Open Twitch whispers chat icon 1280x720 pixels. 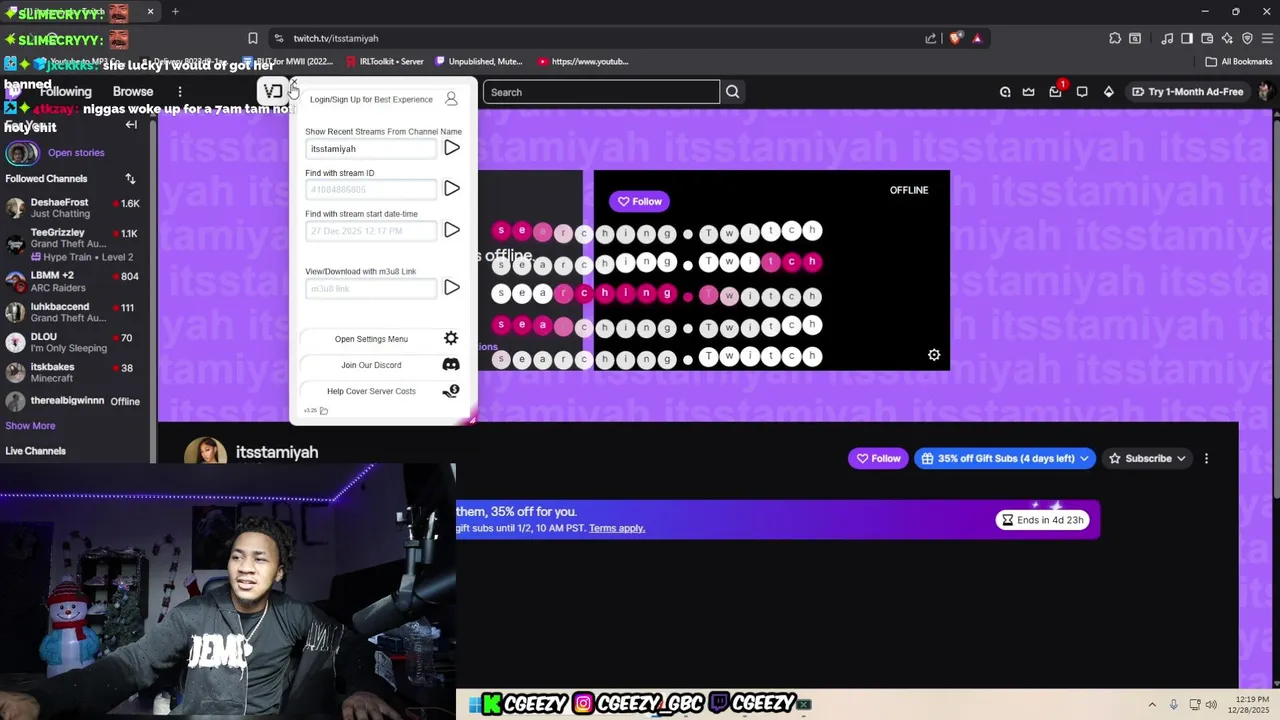coord(1082,92)
